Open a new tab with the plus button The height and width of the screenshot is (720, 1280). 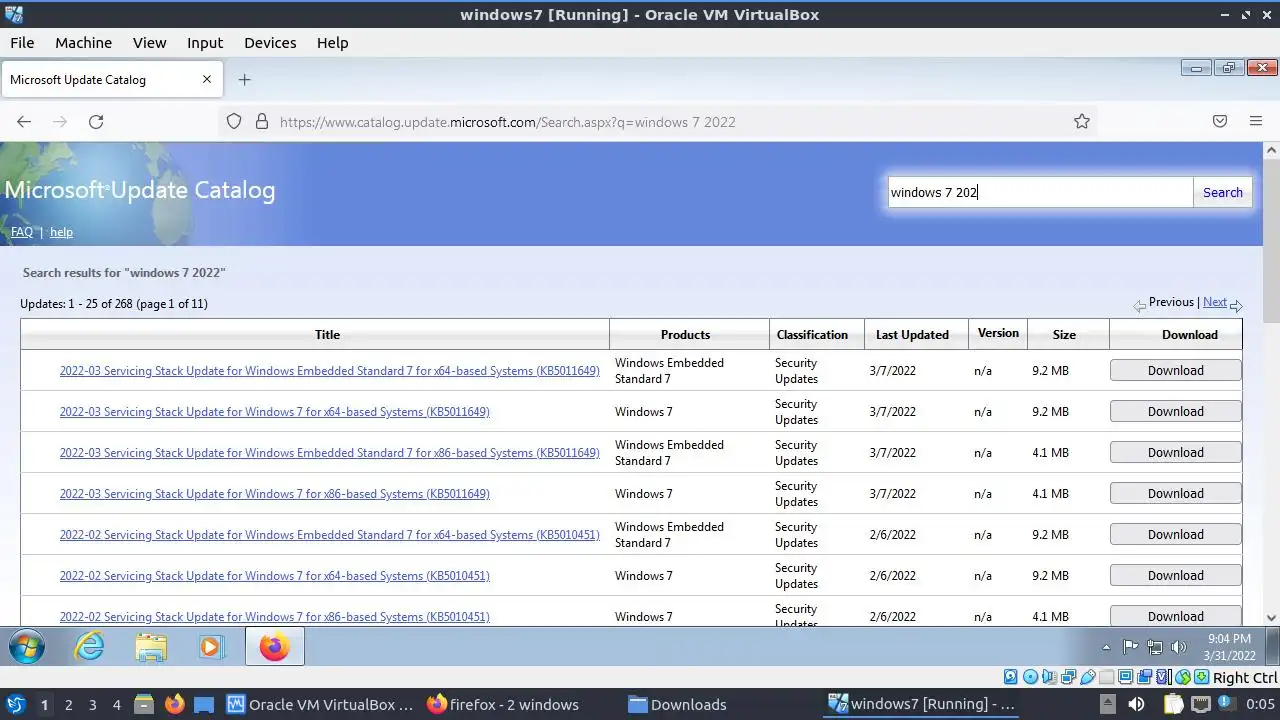click(245, 80)
